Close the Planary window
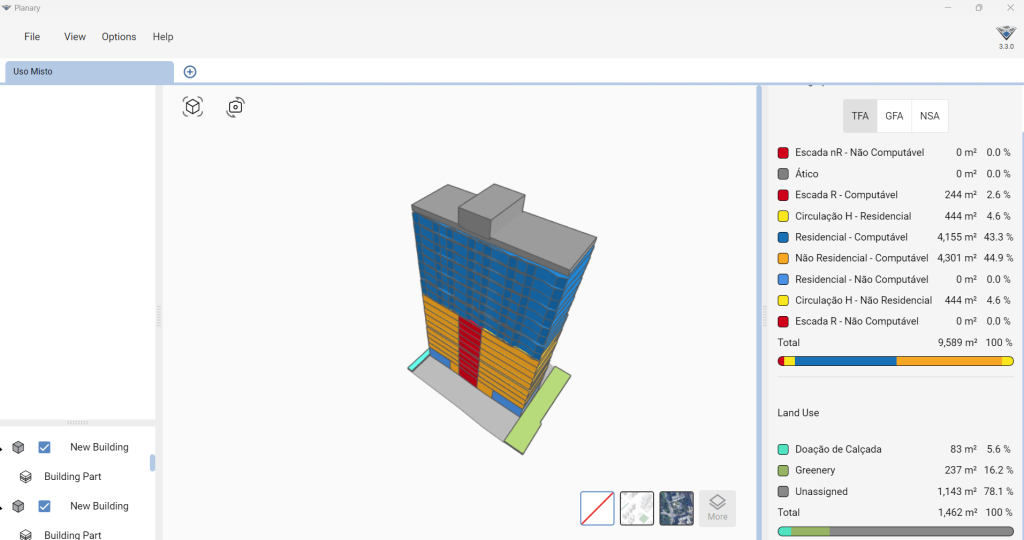This screenshot has width=1024, height=540. pyautogui.click(x=1010, y=8)
